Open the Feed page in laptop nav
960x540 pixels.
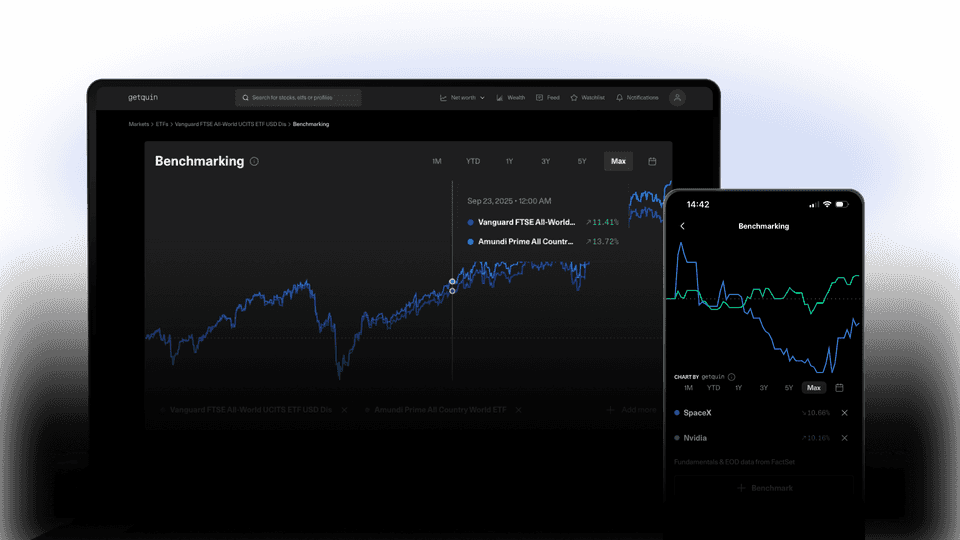click(x=548, y=97)
